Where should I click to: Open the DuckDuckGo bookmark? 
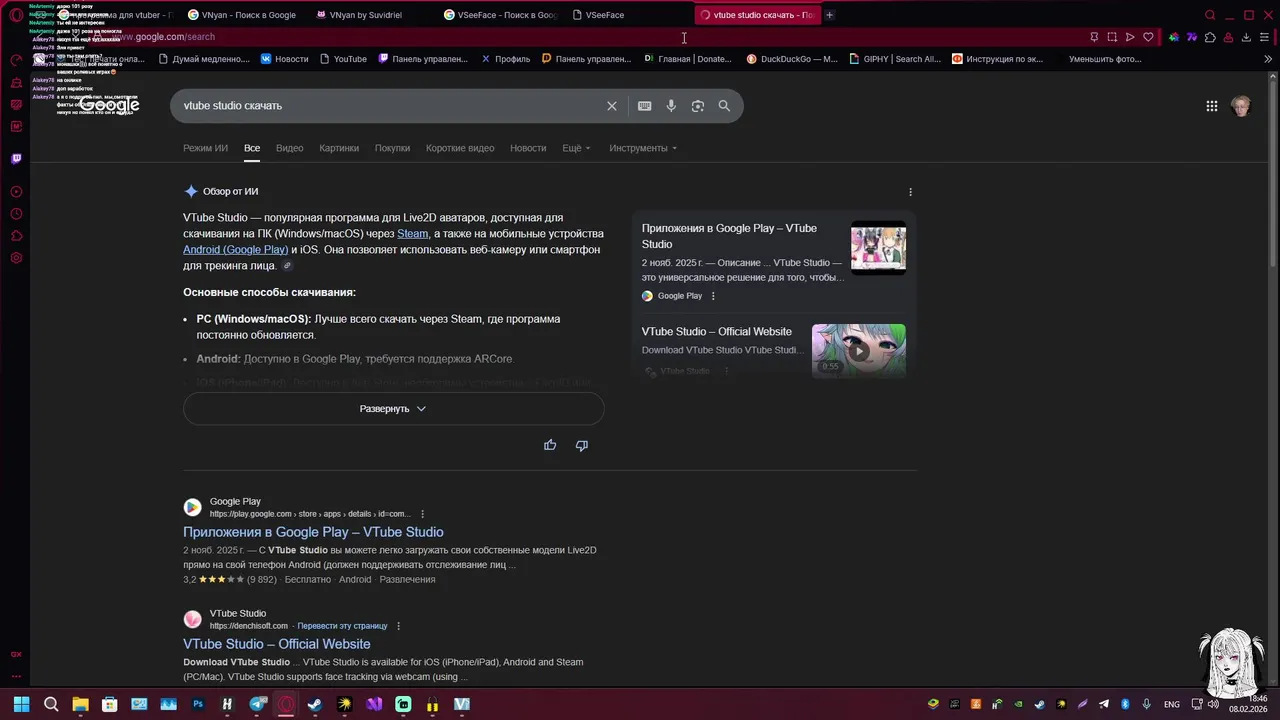(792, 59)
